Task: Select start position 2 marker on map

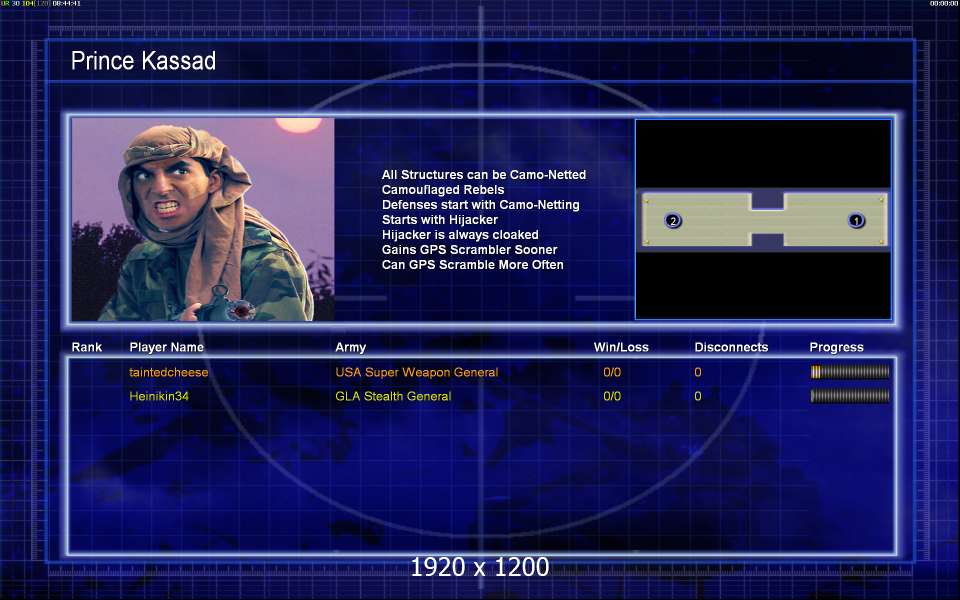Action: 673,220
